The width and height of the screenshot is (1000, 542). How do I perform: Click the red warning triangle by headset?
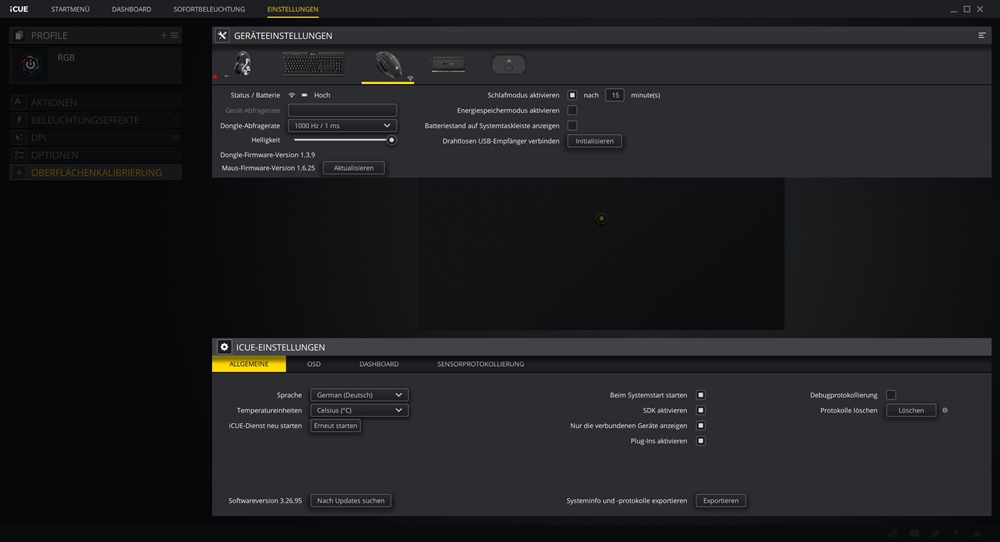click(215, 77)
